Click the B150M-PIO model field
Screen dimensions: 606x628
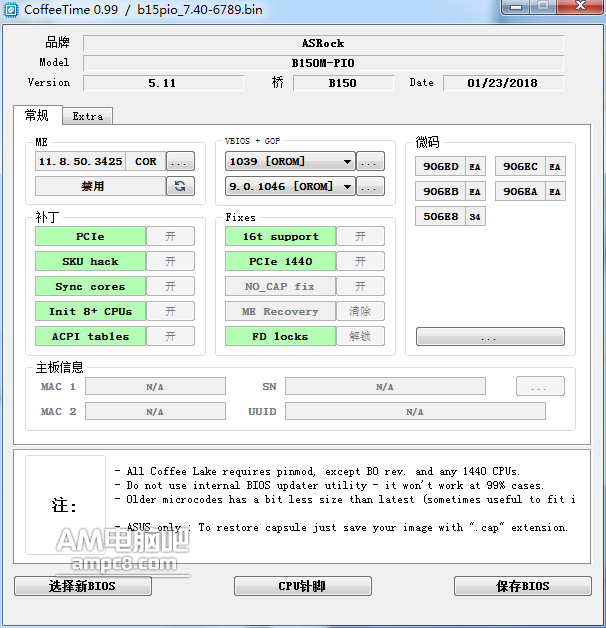coord(324,63)
